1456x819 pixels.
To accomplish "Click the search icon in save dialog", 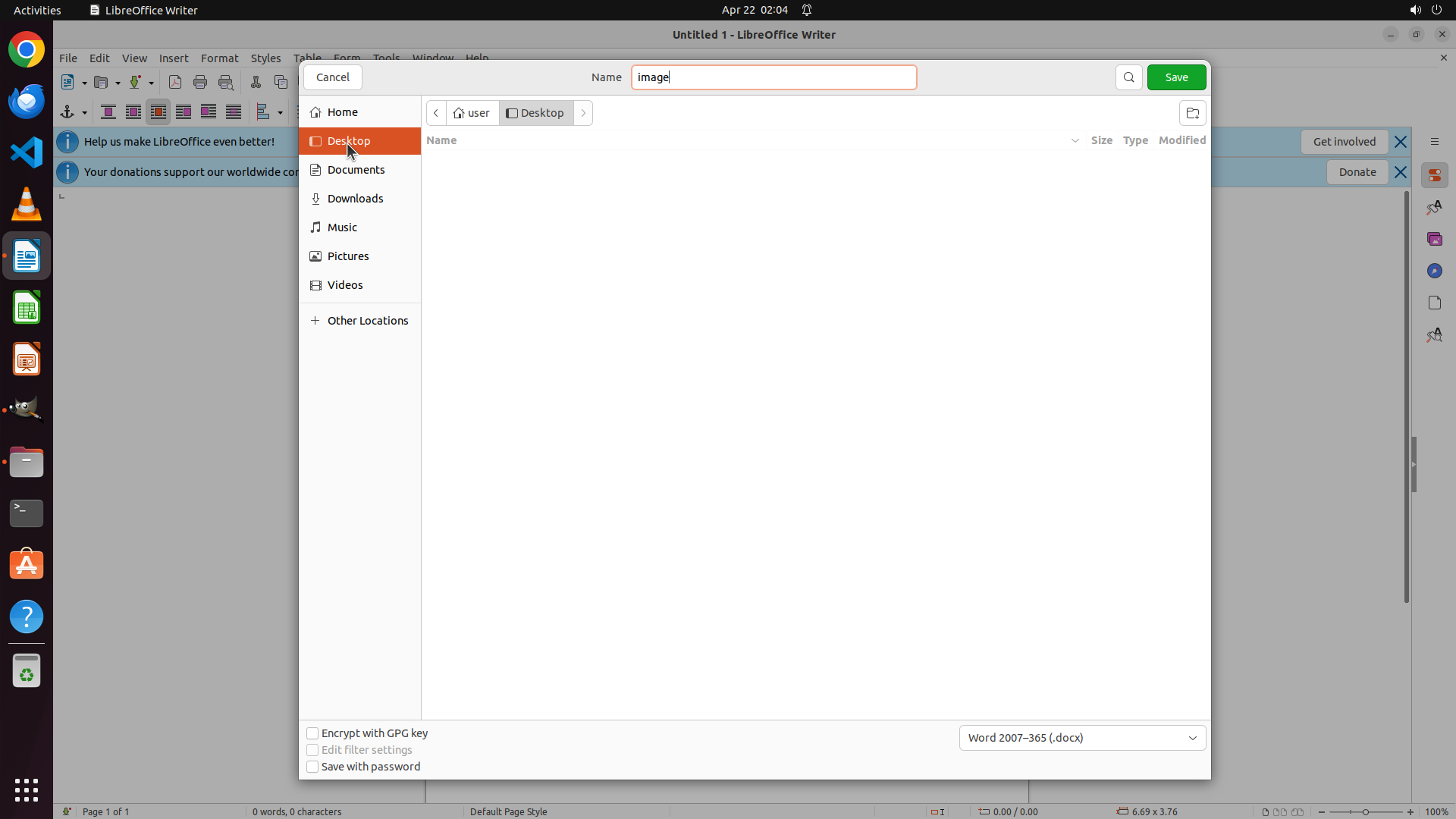I will (1128, 77).
